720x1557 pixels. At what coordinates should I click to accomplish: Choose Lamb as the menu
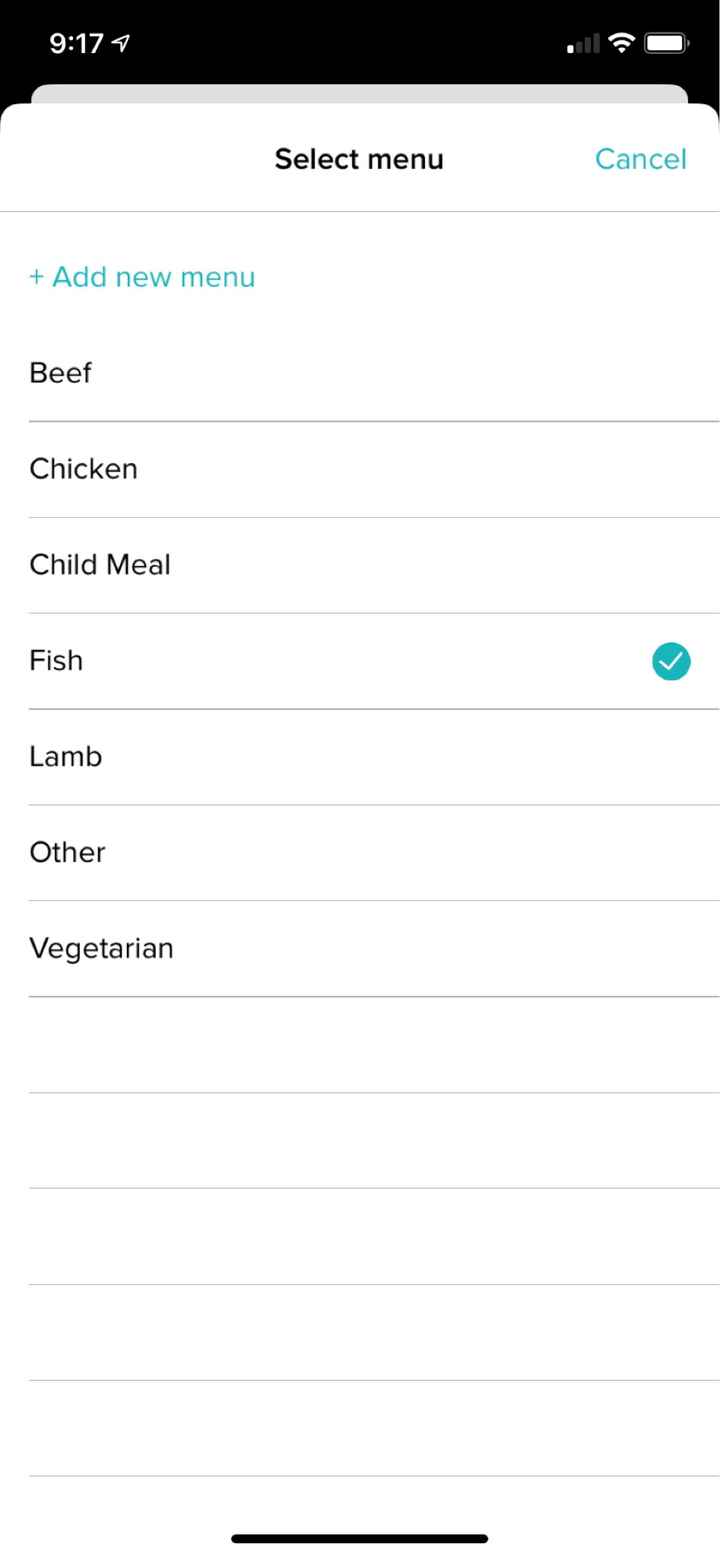tap(66, 757)
